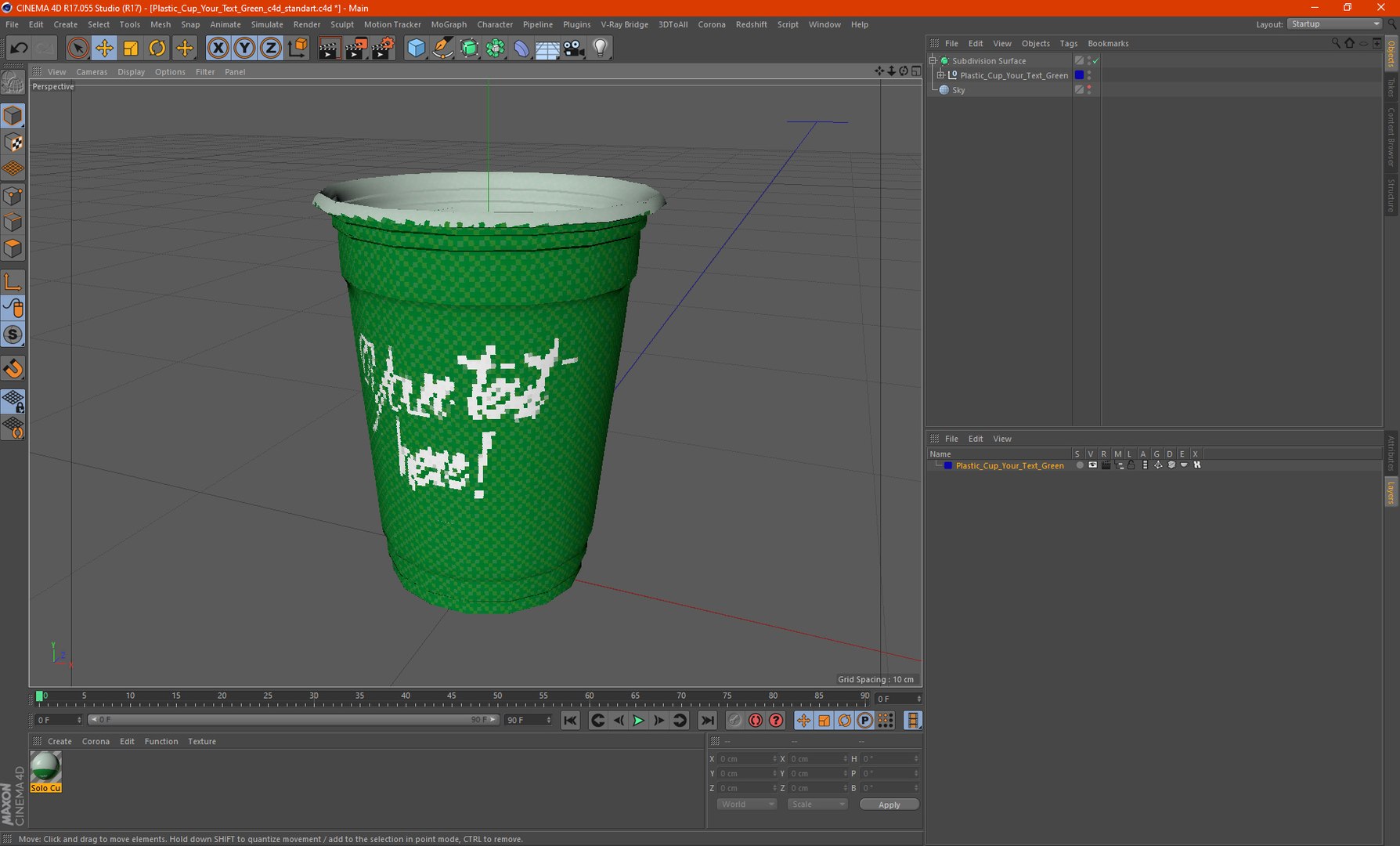Open the Layout Startup dropdown
1400x846 pixels.
coord(1334,24)
